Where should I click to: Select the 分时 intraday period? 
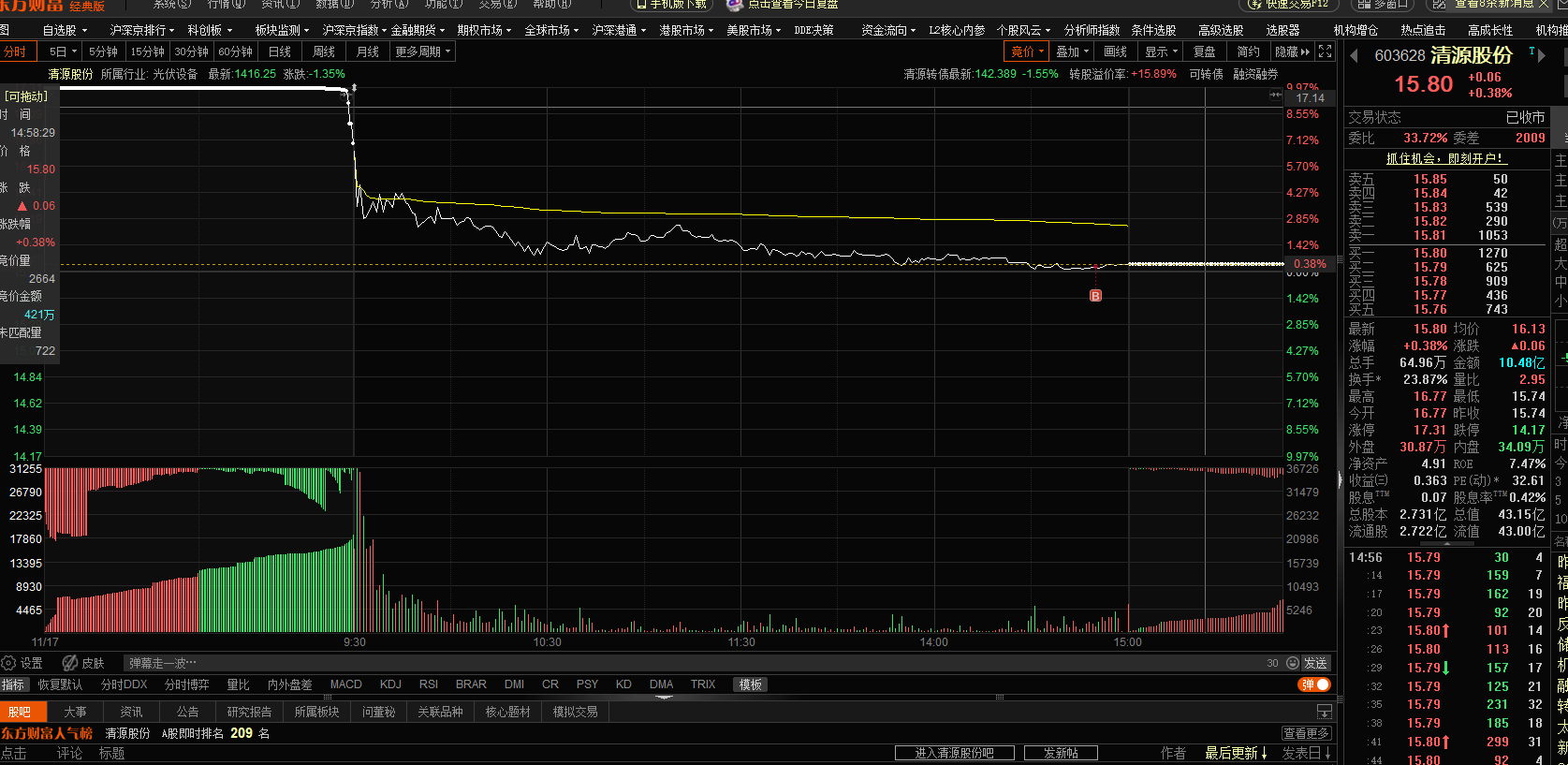[x=15, y=51]
